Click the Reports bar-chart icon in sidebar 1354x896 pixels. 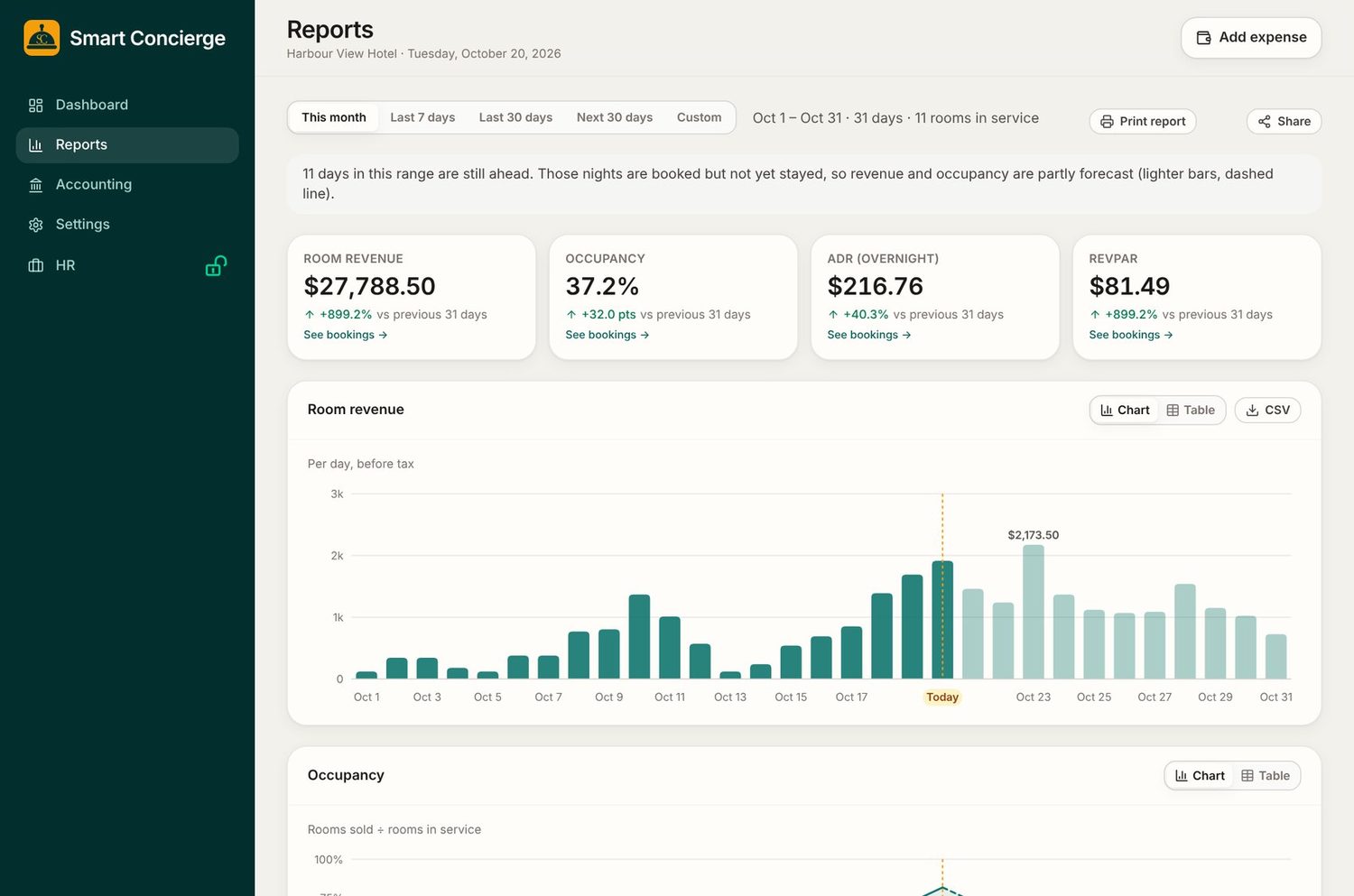(x=36, y=145)
